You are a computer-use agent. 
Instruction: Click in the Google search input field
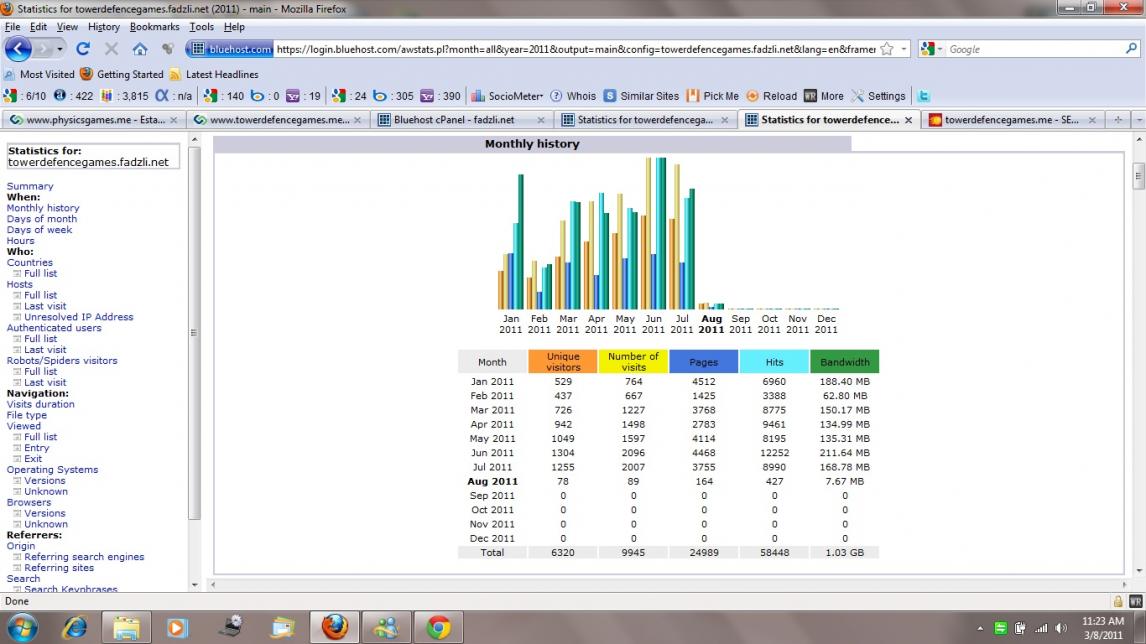click(1030, 49)
